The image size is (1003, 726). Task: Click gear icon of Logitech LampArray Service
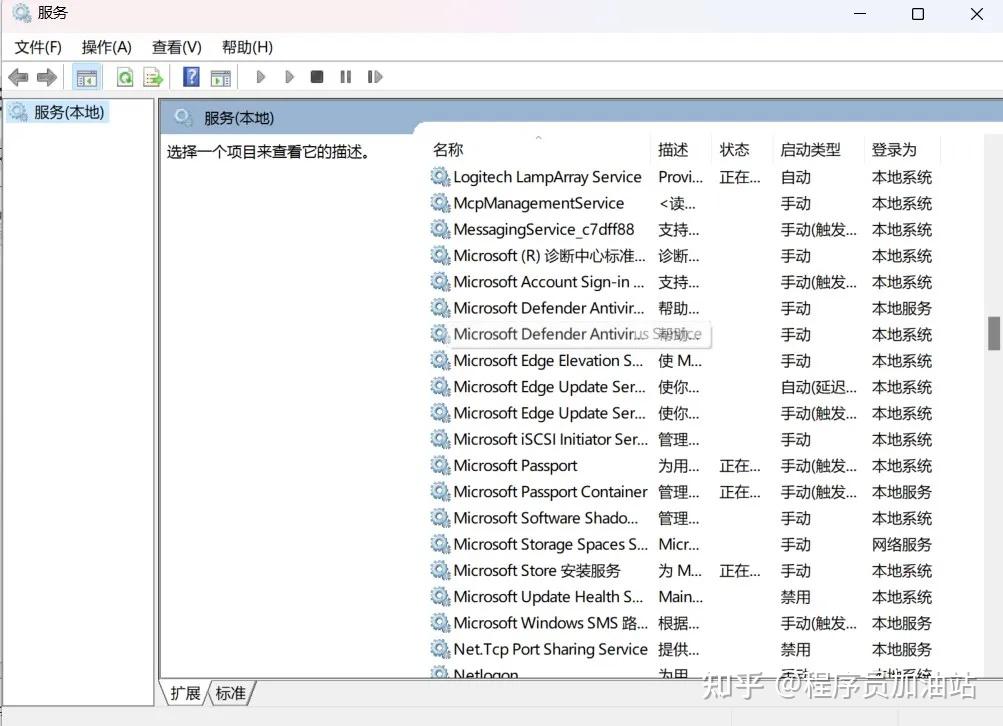pos(440,177)
